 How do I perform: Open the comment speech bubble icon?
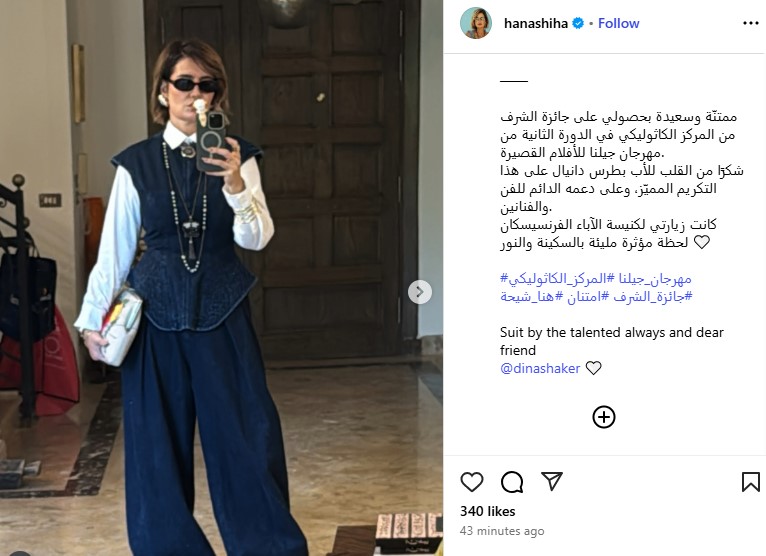512,482
